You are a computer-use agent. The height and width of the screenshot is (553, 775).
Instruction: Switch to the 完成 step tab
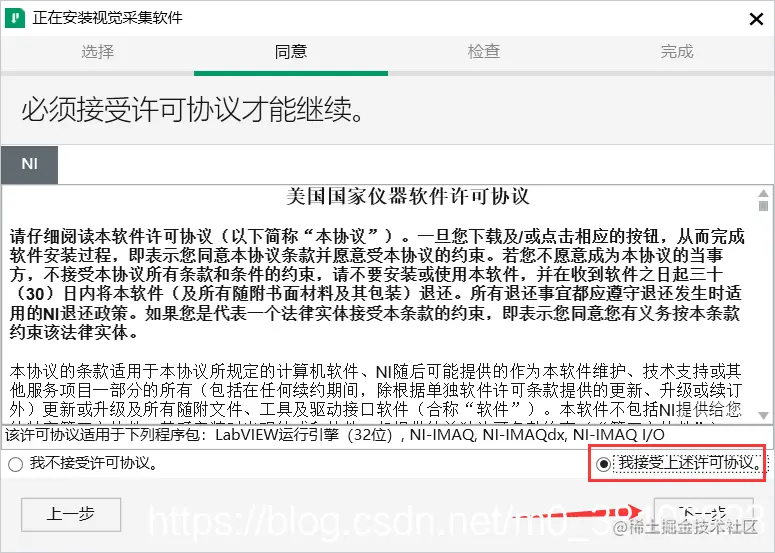tap(677, 52)
